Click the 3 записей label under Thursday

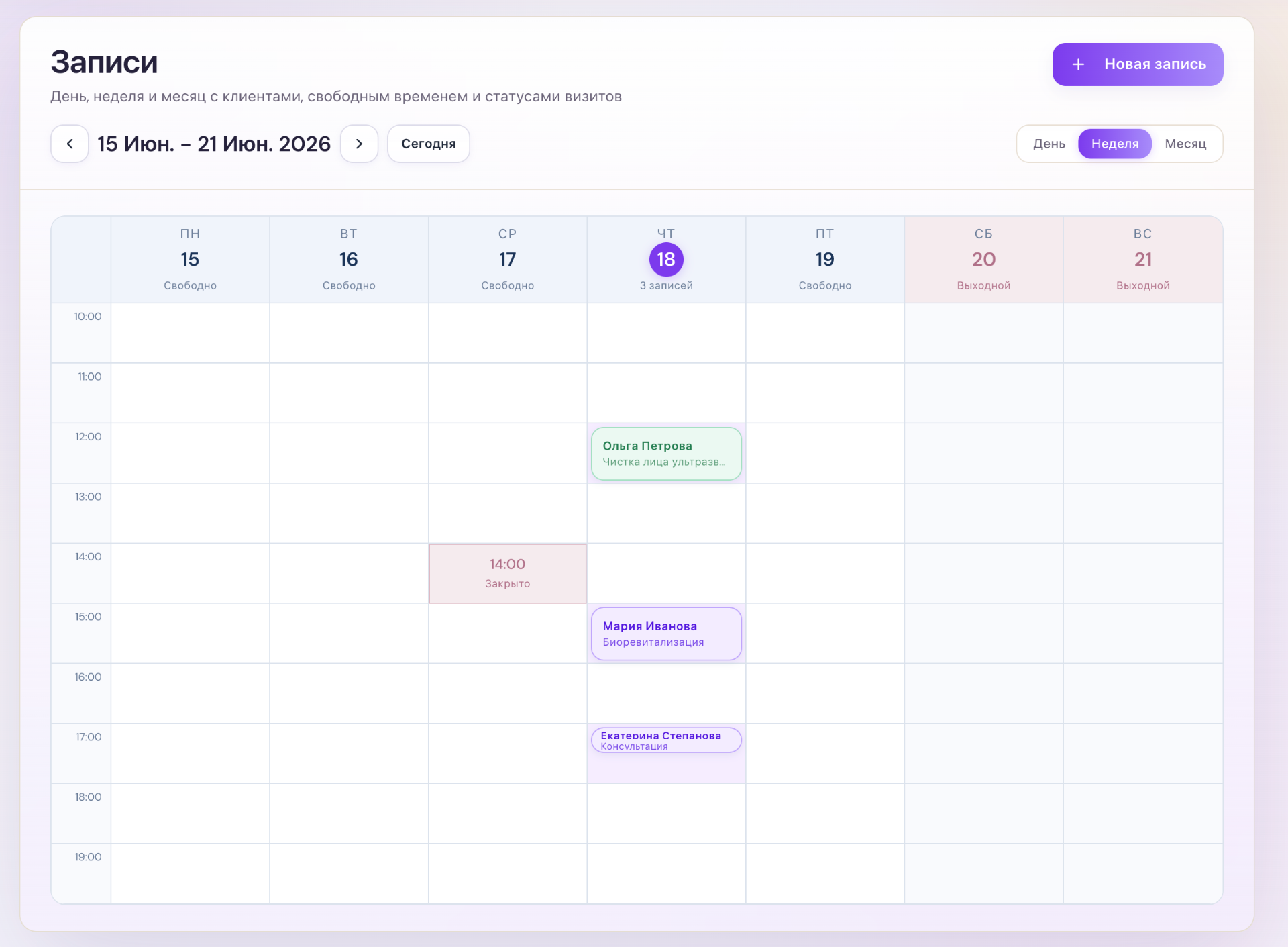666,285
